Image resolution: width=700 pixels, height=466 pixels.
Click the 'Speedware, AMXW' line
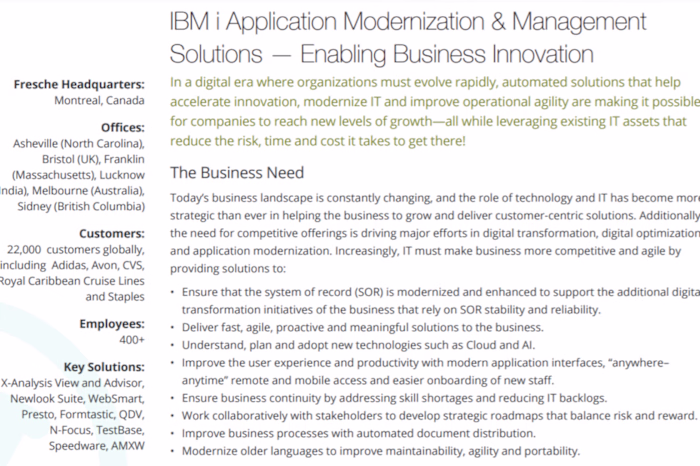pos(97,446)
